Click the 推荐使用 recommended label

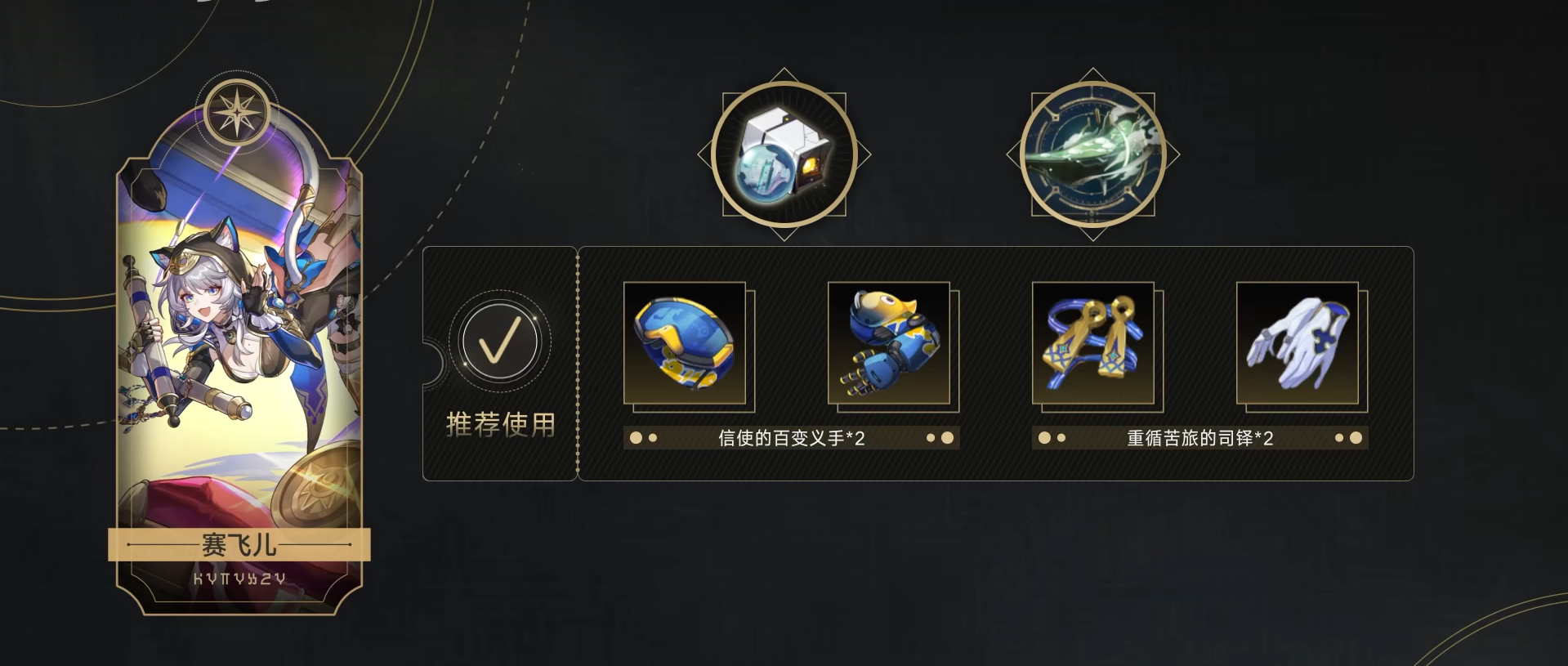[x=501, y=424]
